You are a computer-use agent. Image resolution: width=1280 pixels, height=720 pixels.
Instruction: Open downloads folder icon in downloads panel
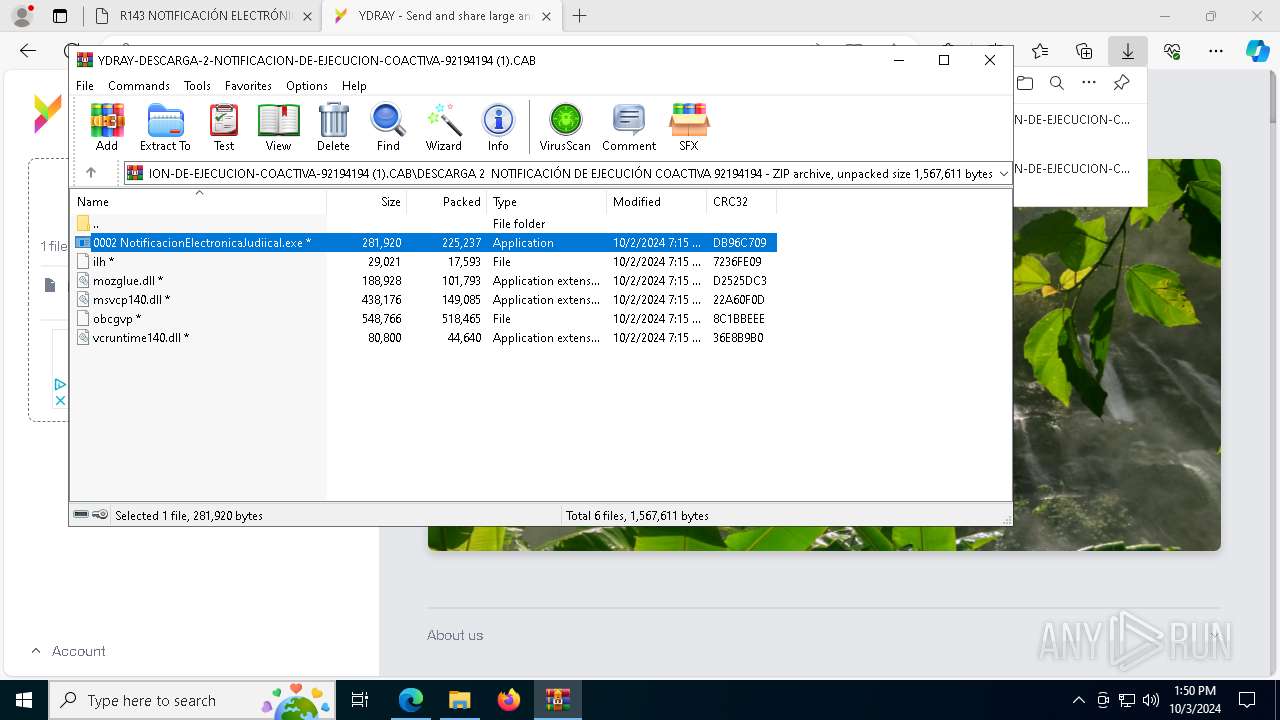(x=1025, y=83)
